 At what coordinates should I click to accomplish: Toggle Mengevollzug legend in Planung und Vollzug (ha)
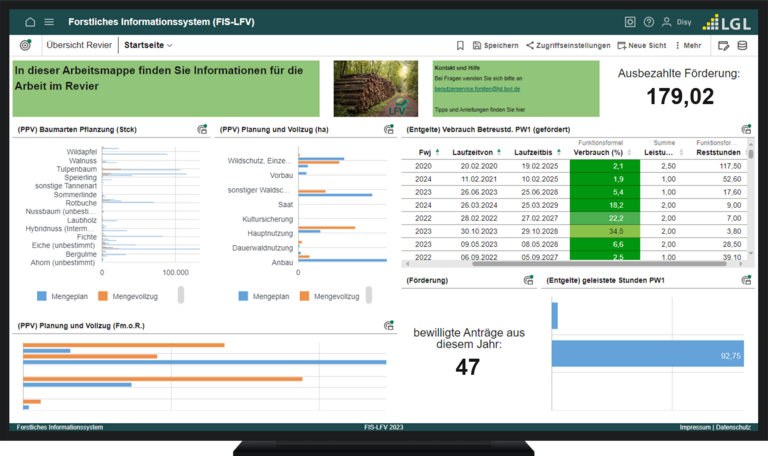tap(332, 295)
